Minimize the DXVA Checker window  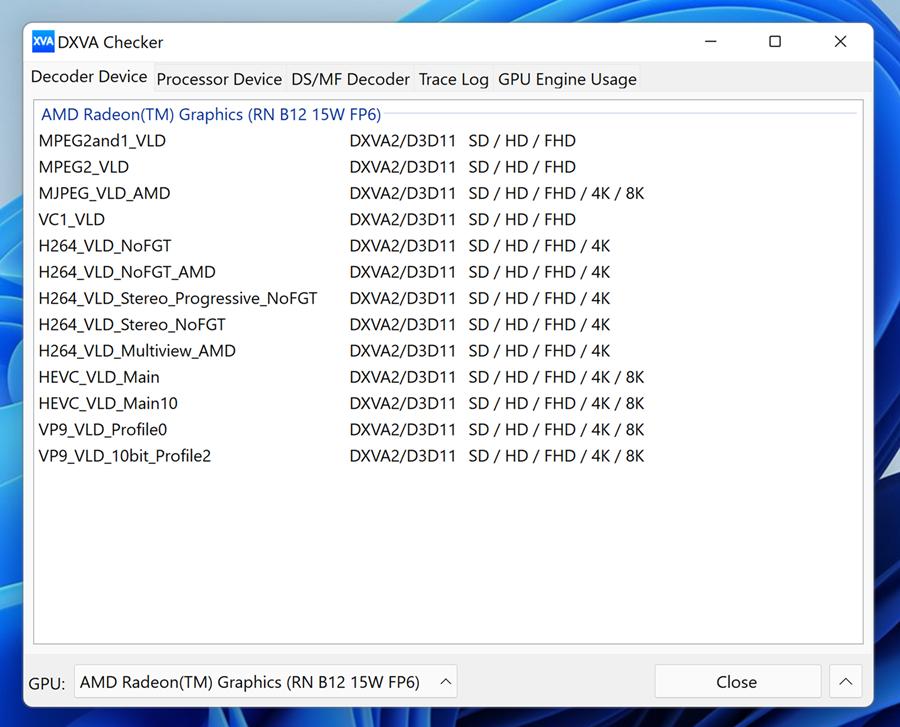pyautogui.click(x=710, y=42)
